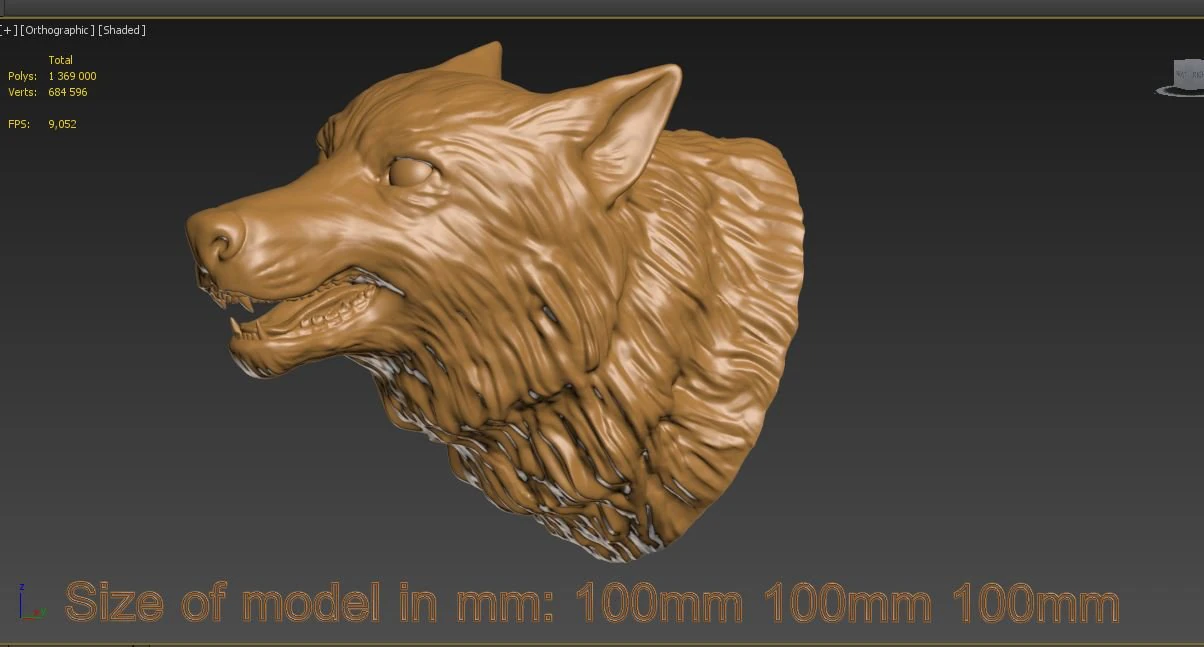The image size is (1204, 647).
Task: Click the FPS value 9,052
Action: [62, 124]
